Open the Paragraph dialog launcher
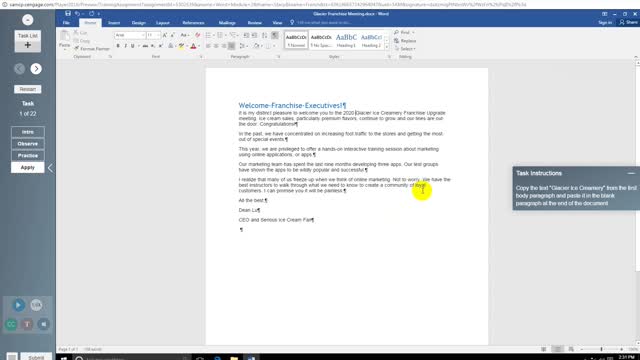The image size is (640, 360). point(279,57)
